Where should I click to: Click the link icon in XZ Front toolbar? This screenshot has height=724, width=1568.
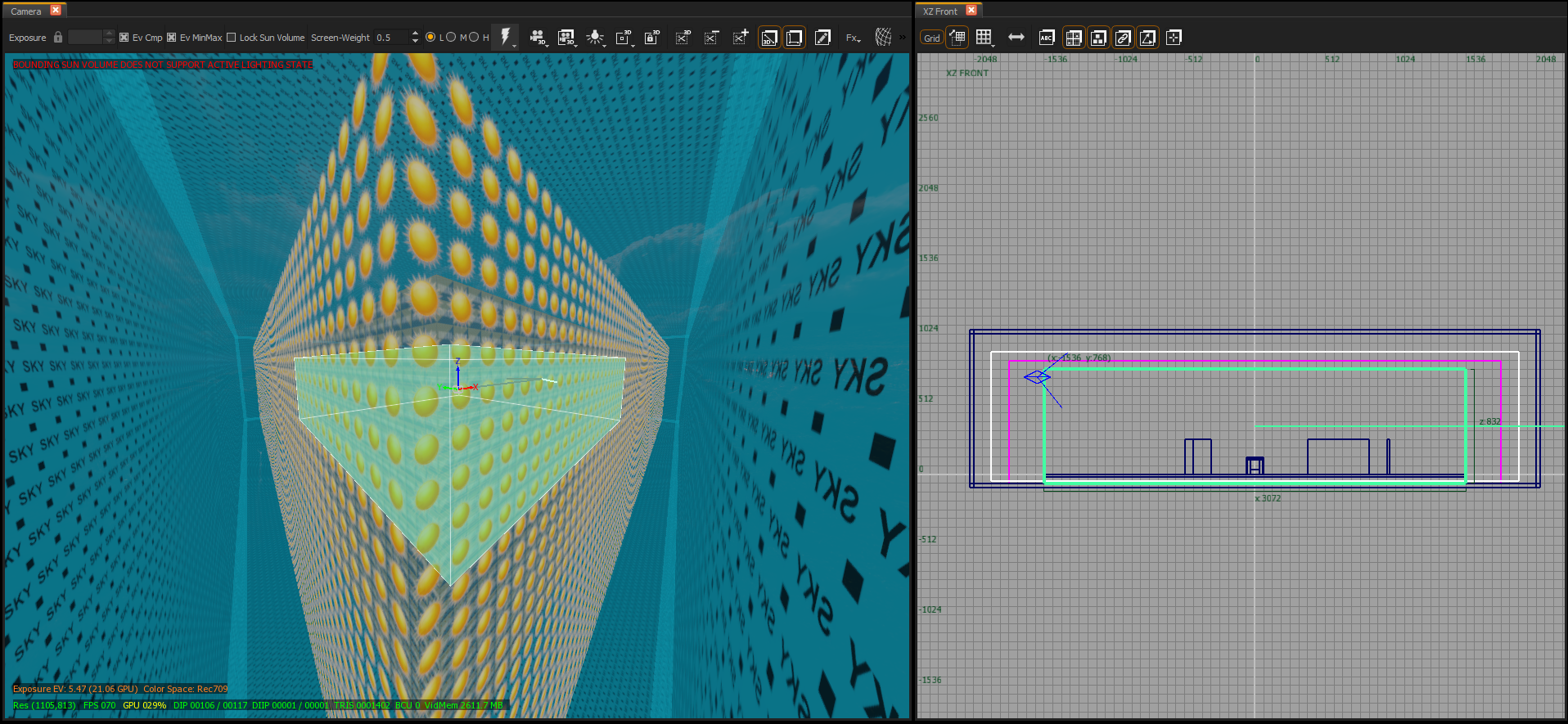coord(1123,38)
